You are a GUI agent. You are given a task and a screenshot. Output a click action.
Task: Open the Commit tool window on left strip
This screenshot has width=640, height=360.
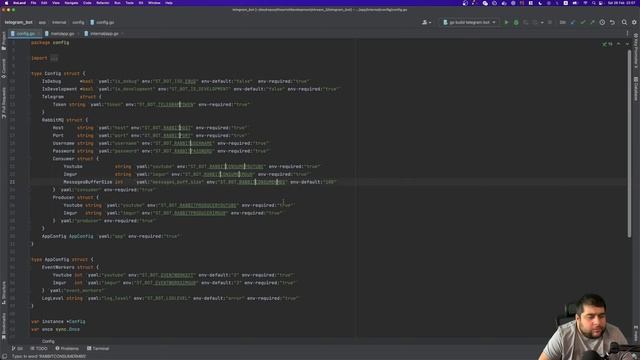pos(4,68)
